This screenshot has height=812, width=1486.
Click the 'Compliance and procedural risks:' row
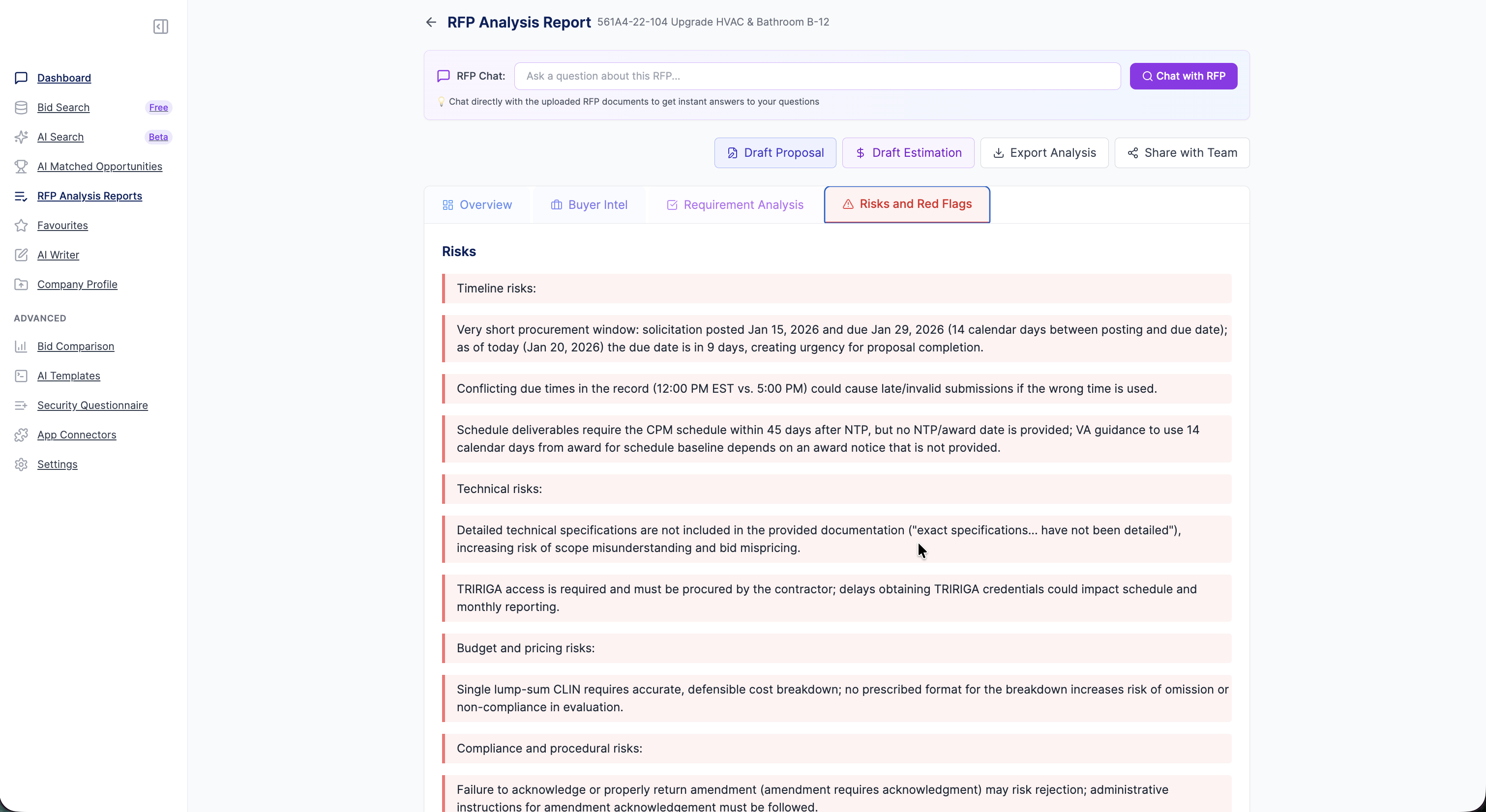(837, 749)
